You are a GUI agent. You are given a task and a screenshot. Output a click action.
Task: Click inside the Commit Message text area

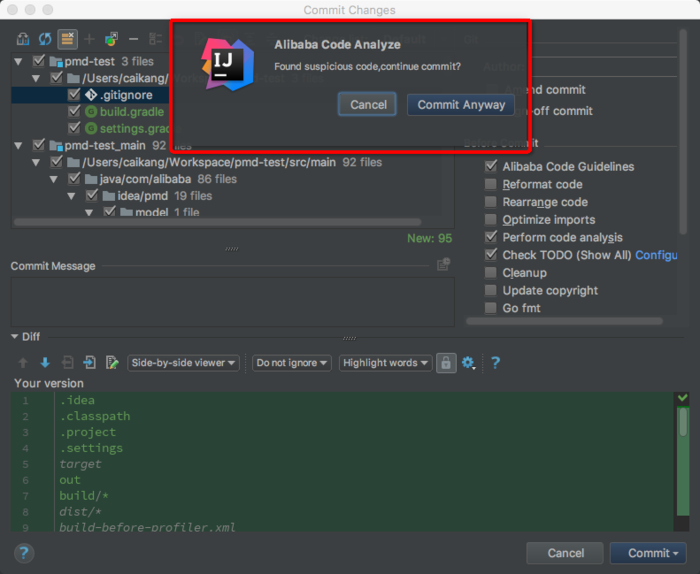point(233,302)
